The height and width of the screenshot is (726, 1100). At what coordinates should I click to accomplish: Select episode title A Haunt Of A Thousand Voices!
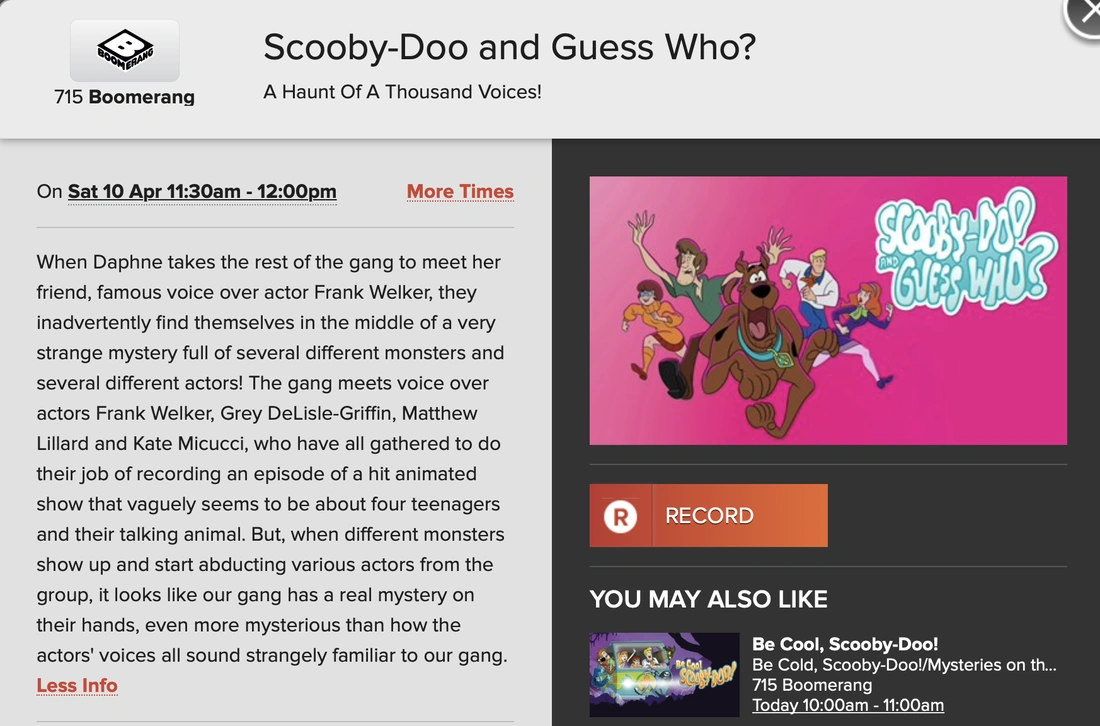click(401, 92)
